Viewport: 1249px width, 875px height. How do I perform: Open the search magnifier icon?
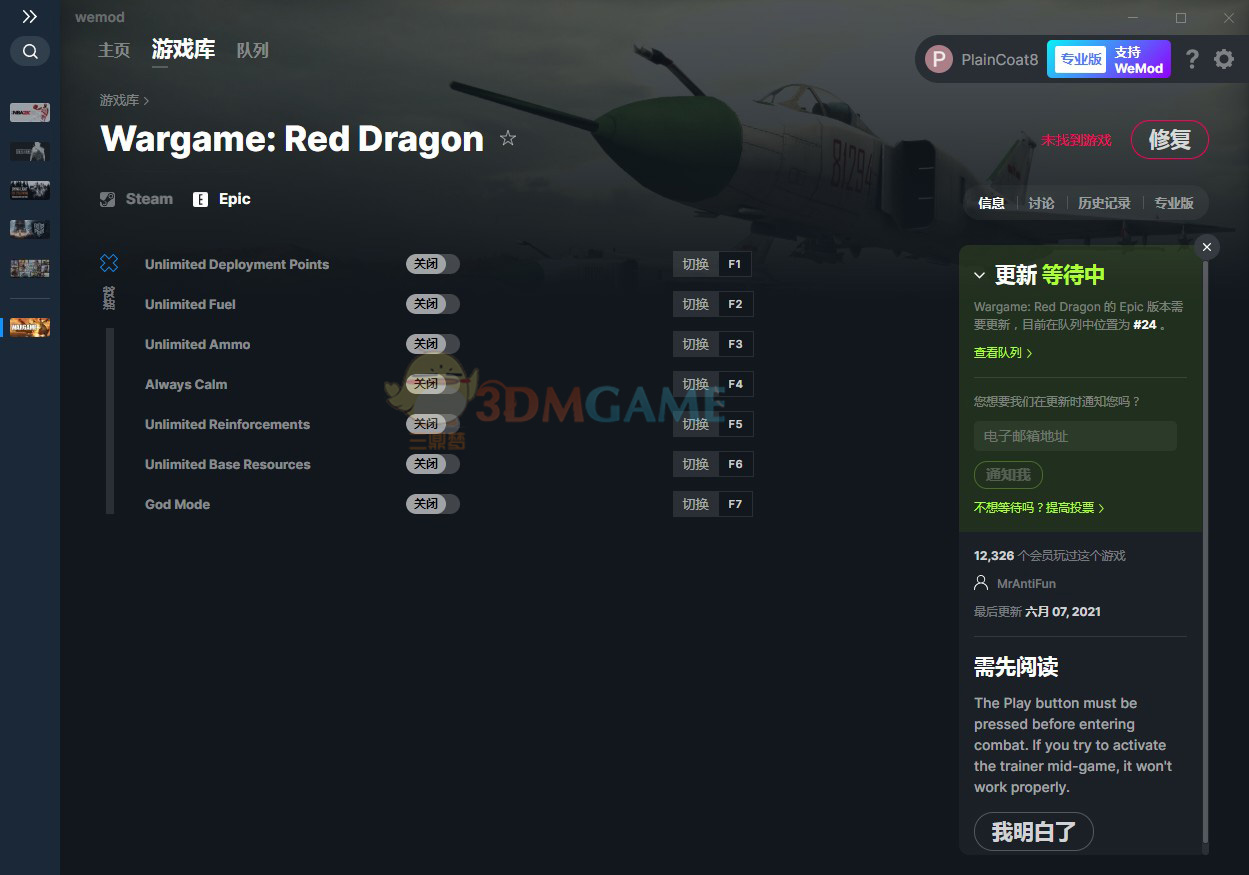30,51
